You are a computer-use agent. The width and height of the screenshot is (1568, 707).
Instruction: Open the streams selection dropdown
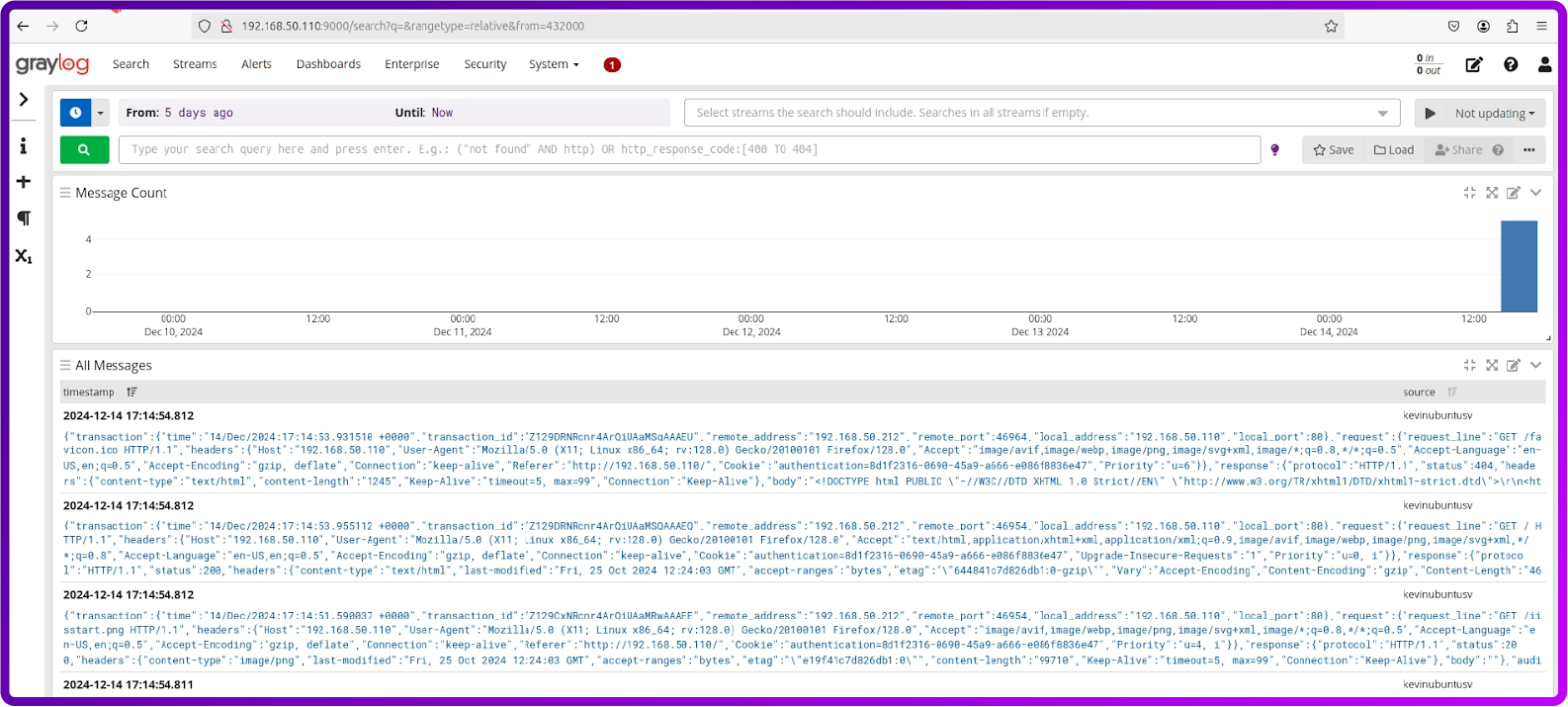pyautogui.click(x=1042, y=113)
